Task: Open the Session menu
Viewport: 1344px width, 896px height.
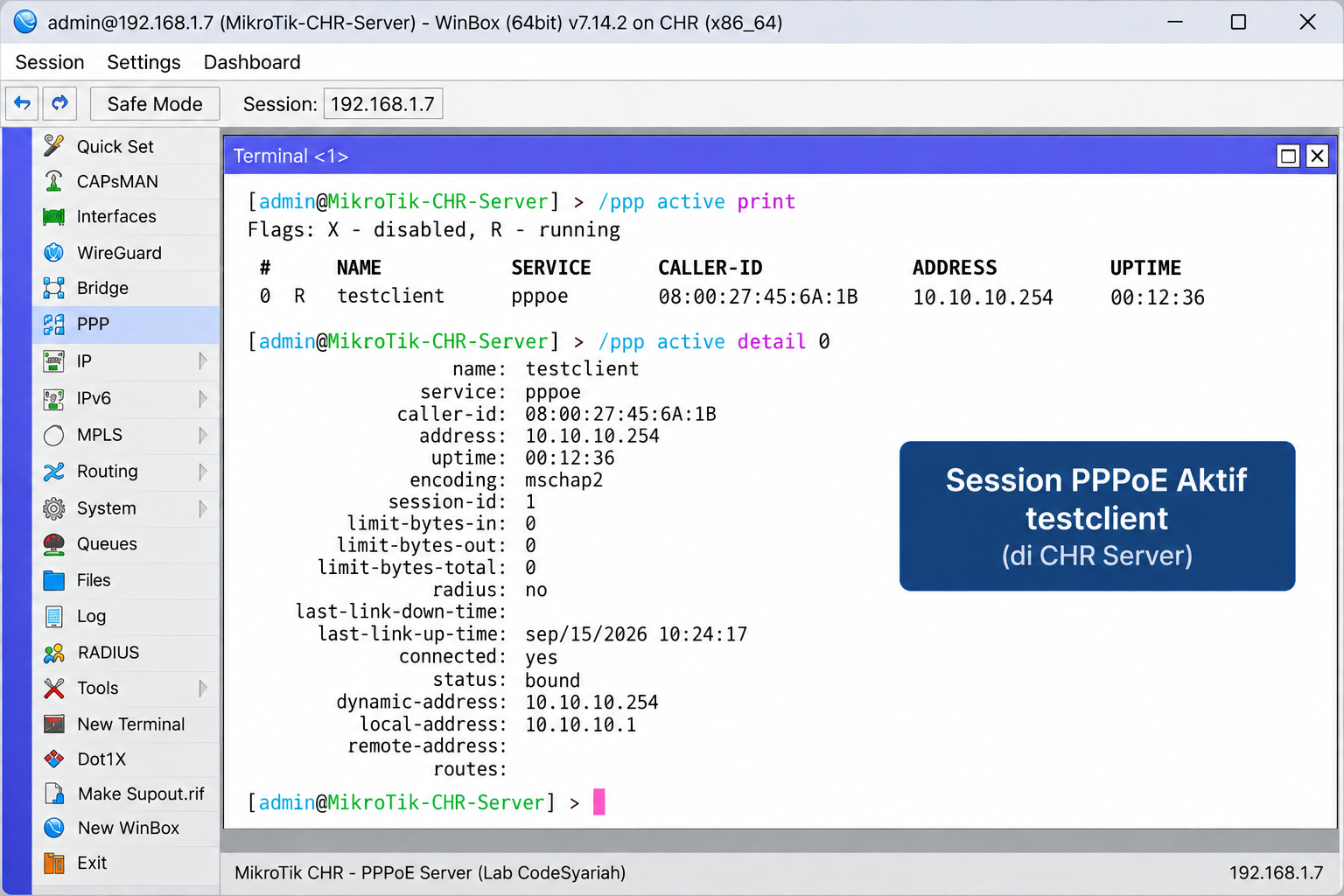Action: coord(50,62)
